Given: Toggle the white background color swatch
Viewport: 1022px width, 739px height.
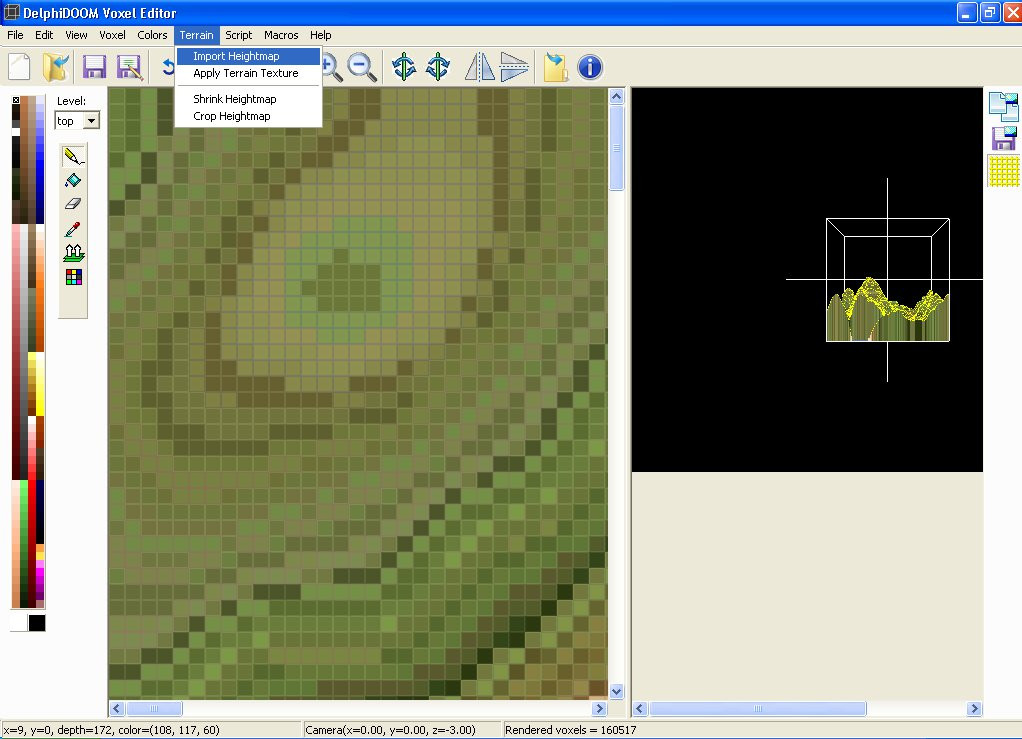Looking at the screenshot, I should coord(16,622).
